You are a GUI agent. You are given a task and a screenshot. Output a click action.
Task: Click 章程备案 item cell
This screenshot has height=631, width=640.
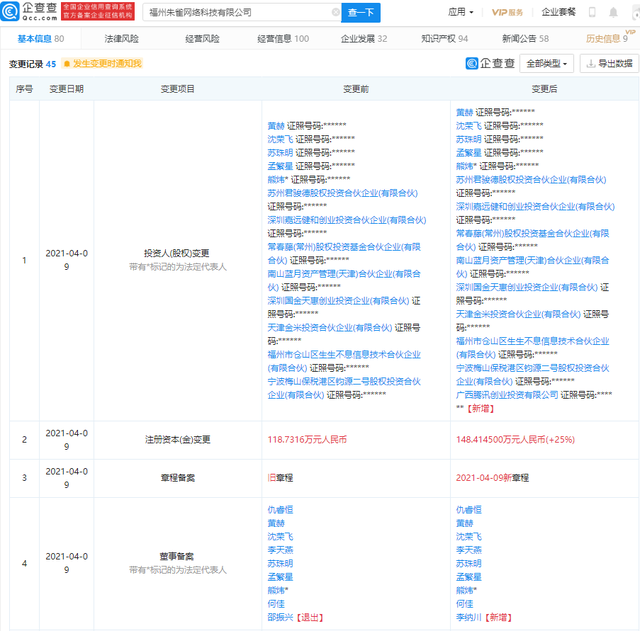pos(178,478)
